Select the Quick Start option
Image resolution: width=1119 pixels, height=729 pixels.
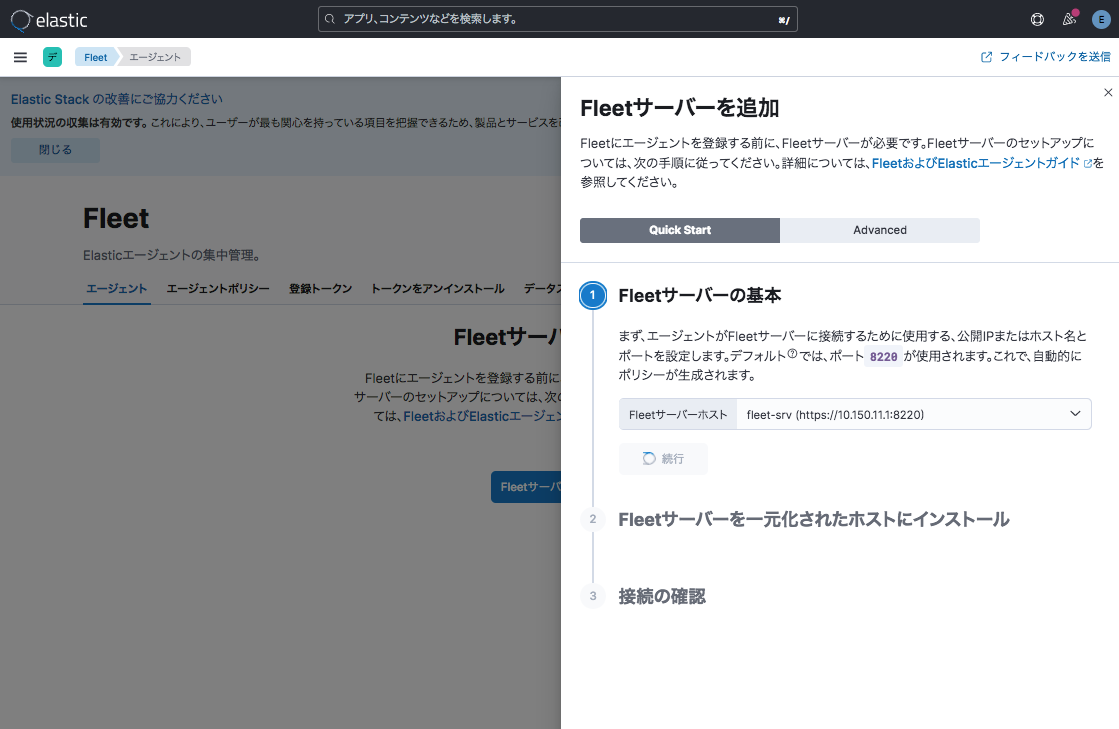tap(680, 230)
